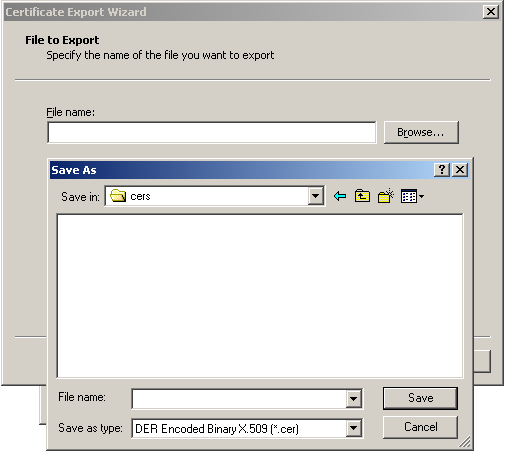The image size is (506, 454).
Task: Select the DER Encoded Binary X.509 type field
Action: pyautogui.click(x=239, y=428)
